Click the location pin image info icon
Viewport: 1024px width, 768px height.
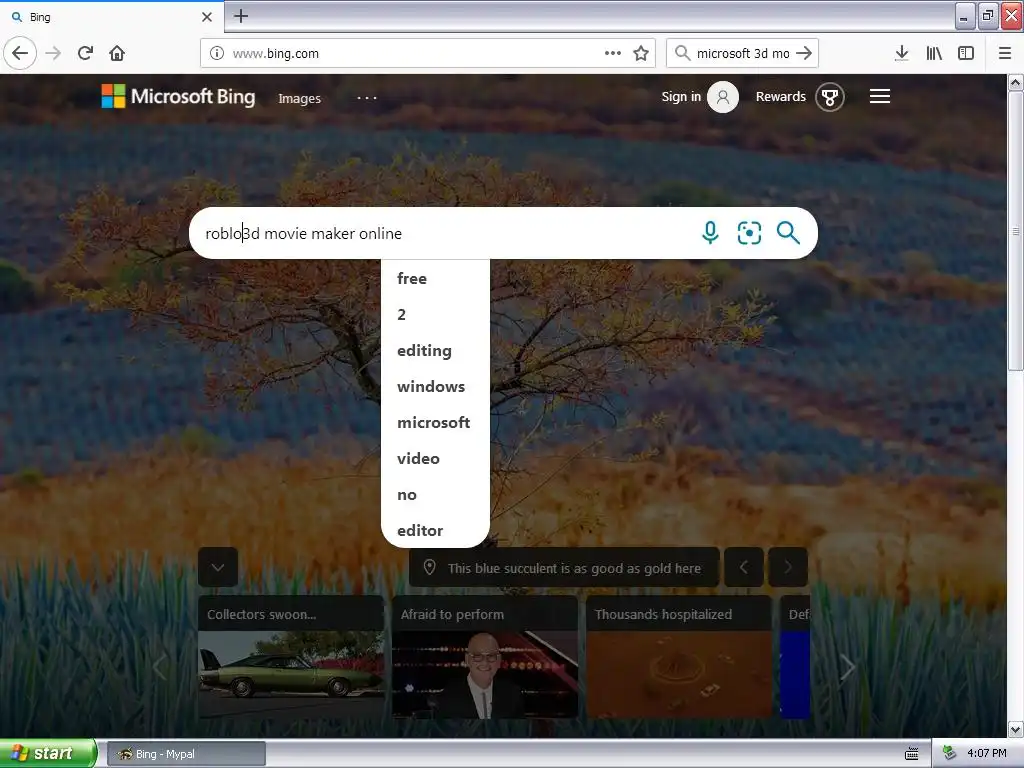(x=429, y=567)
